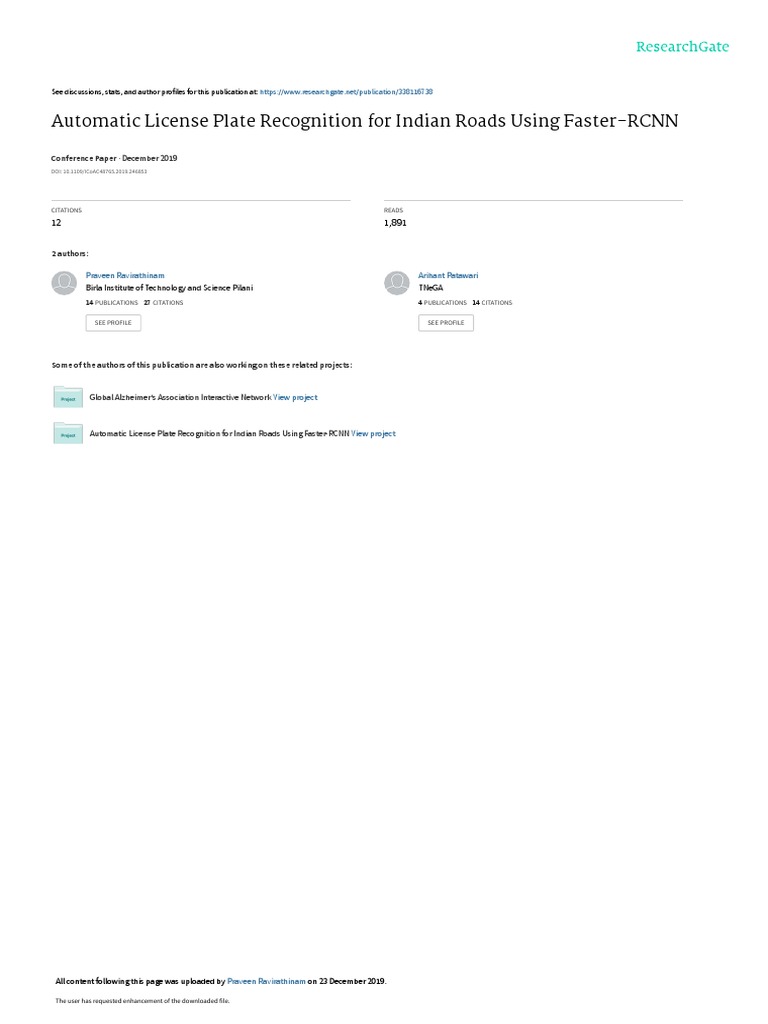Click the paper title heading
The image size is (768, 1024).
[365, 121]
